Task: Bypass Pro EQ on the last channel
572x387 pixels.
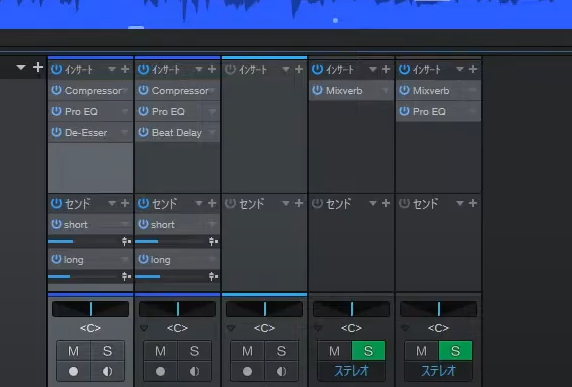Action: coord(404,111)
